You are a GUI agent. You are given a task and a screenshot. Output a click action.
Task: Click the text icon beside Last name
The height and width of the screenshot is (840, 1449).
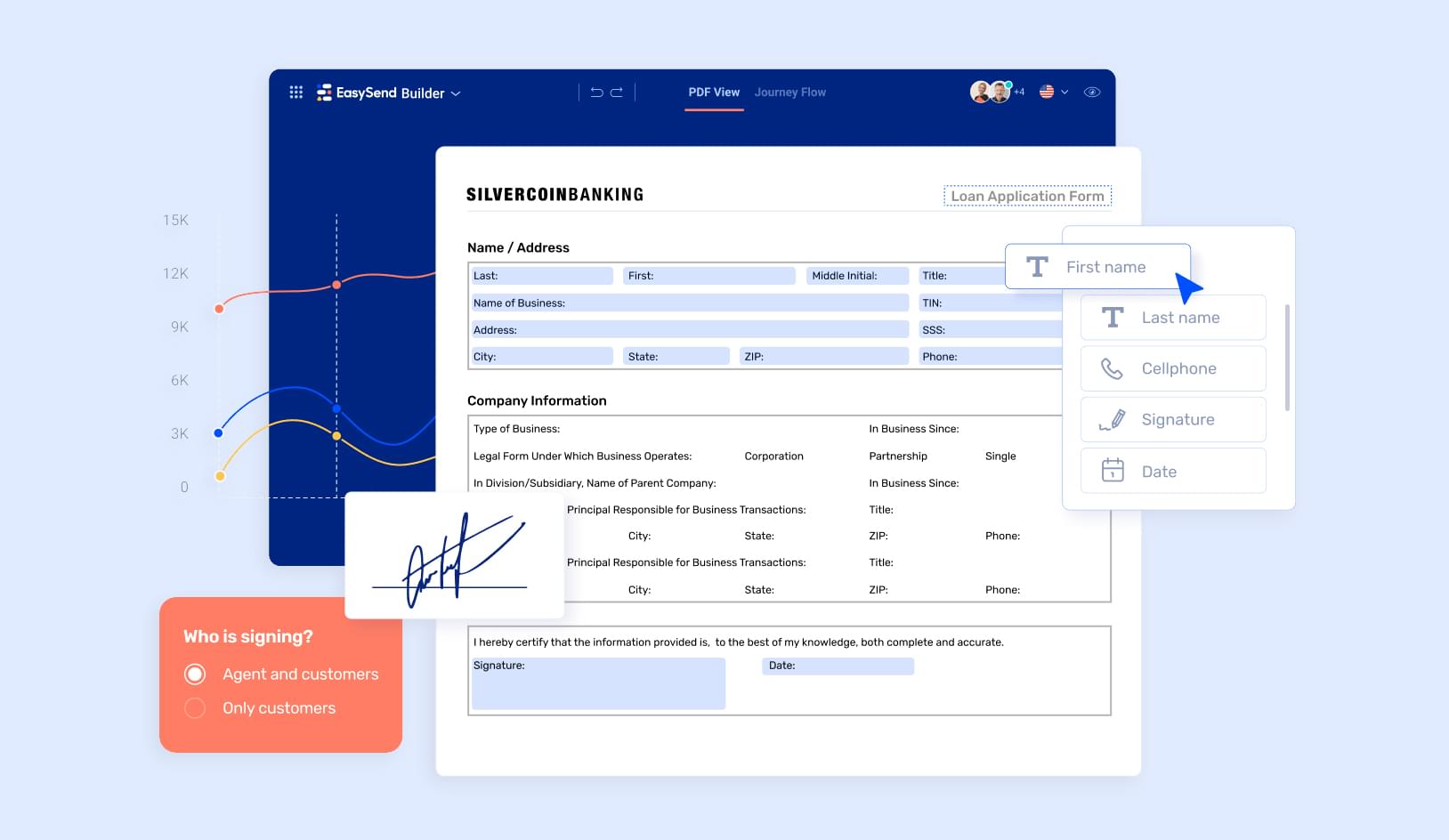(x=1113, y=318)
